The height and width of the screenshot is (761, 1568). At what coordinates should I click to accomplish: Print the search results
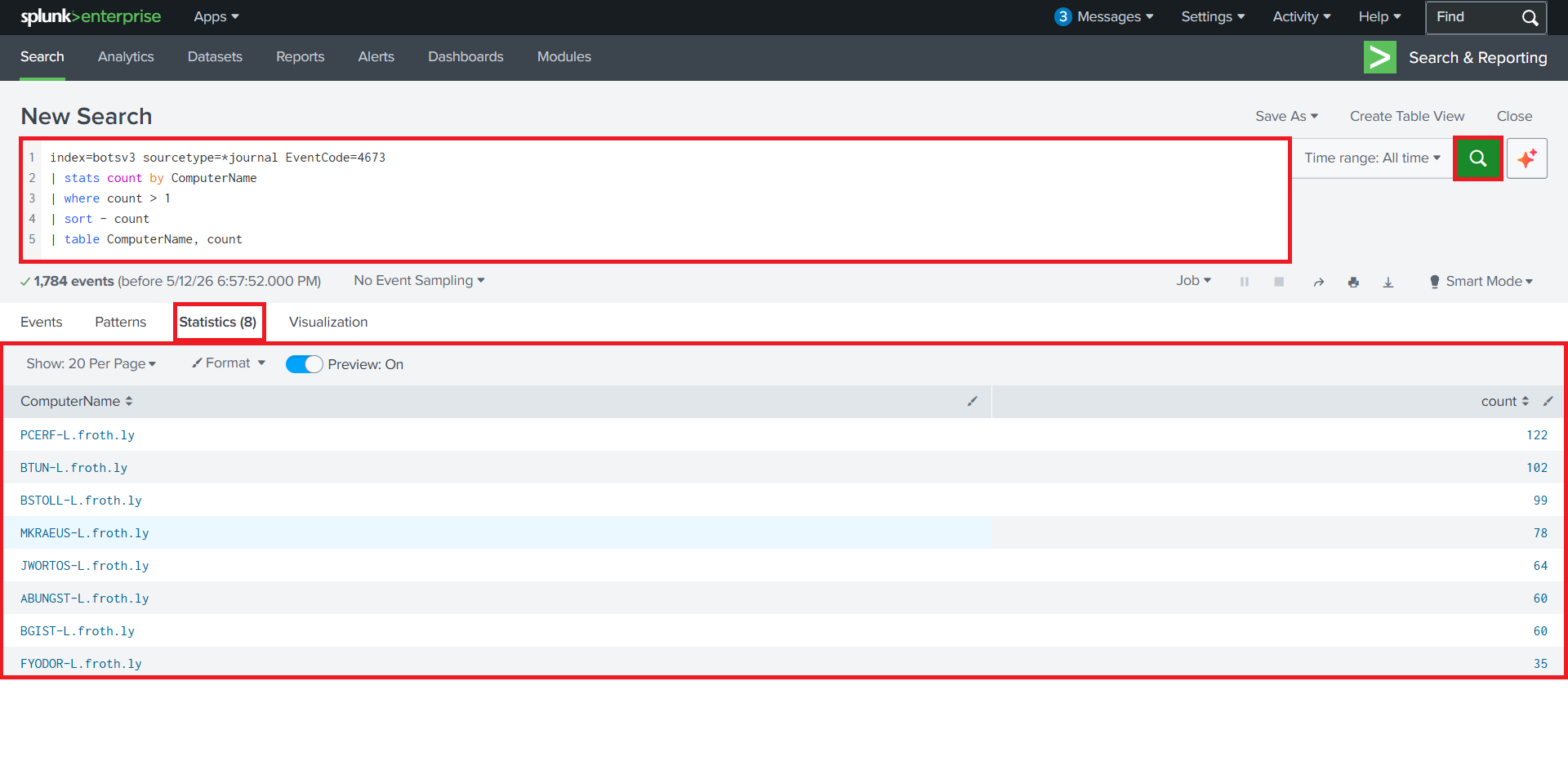click(x=1353, y=282)
